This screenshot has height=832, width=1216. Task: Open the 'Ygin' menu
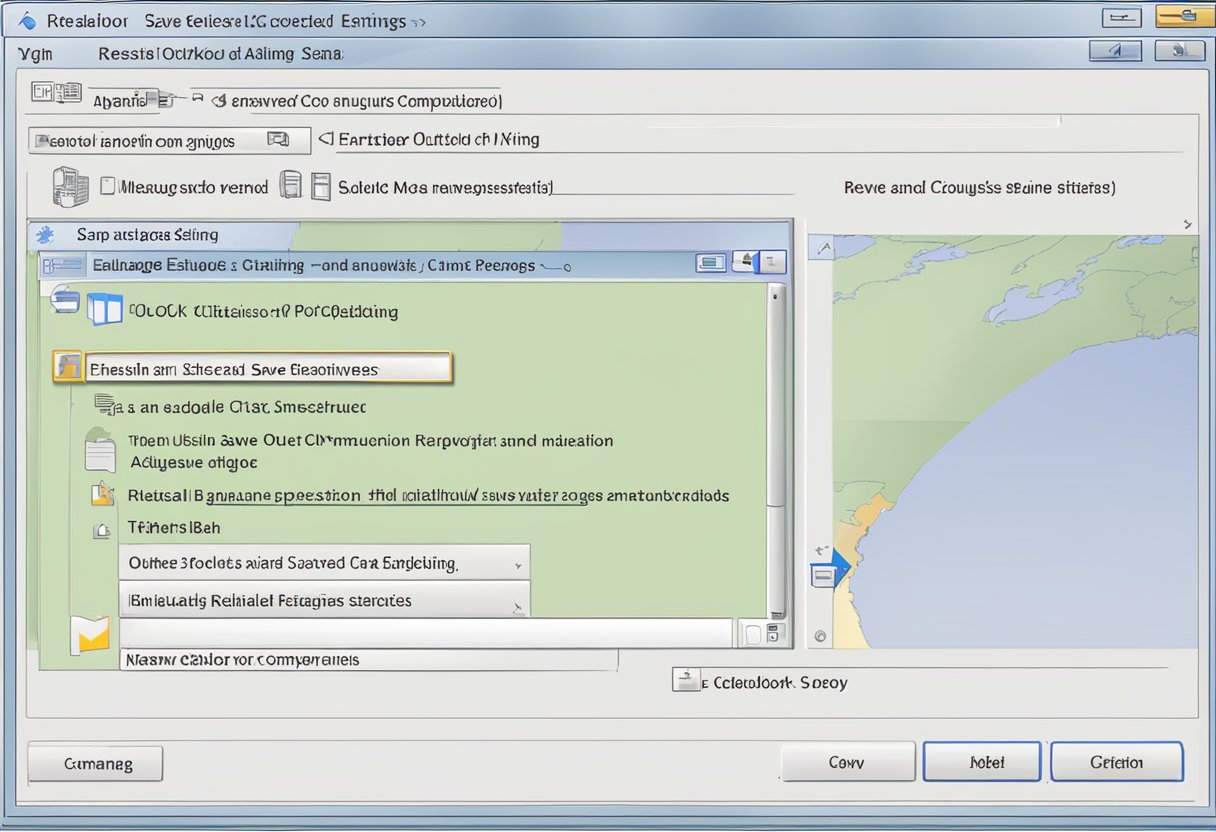(34, 54)
